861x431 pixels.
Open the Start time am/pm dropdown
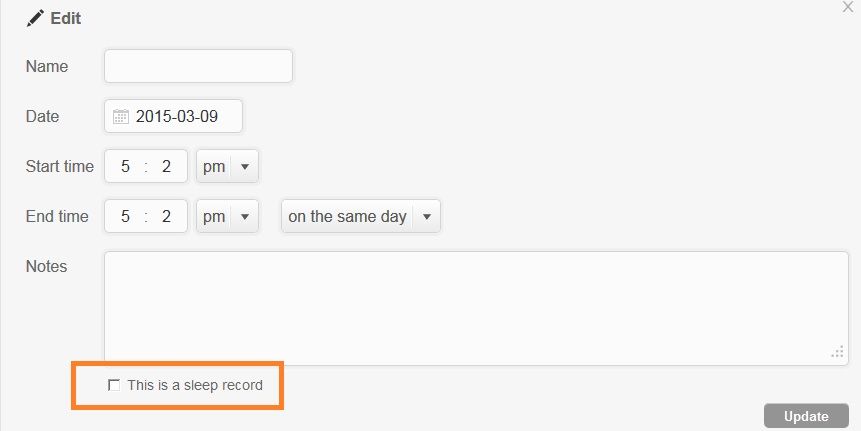227,166
